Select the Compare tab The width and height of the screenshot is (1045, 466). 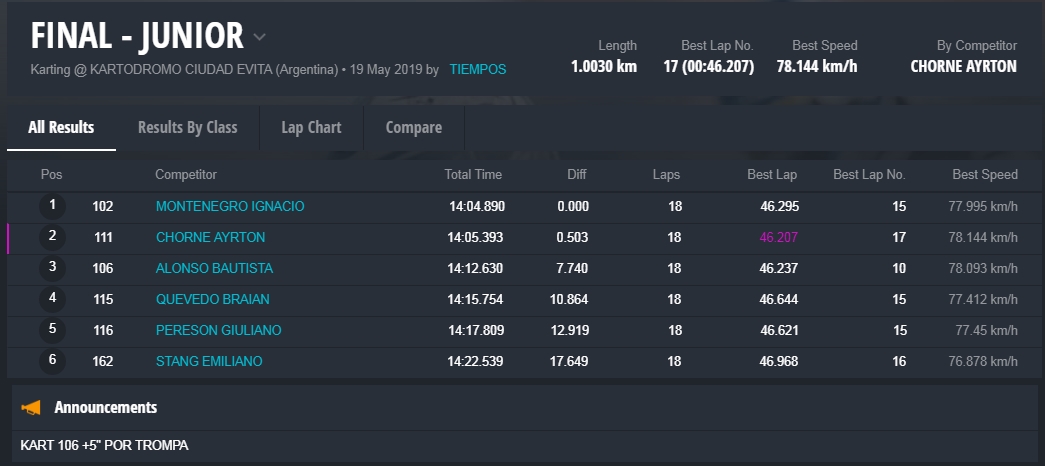pyautogui.click(x=414, y=127)
